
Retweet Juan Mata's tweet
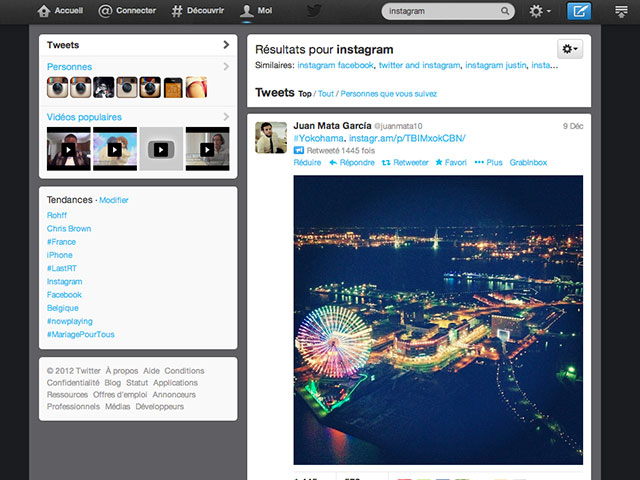[405, 162]
